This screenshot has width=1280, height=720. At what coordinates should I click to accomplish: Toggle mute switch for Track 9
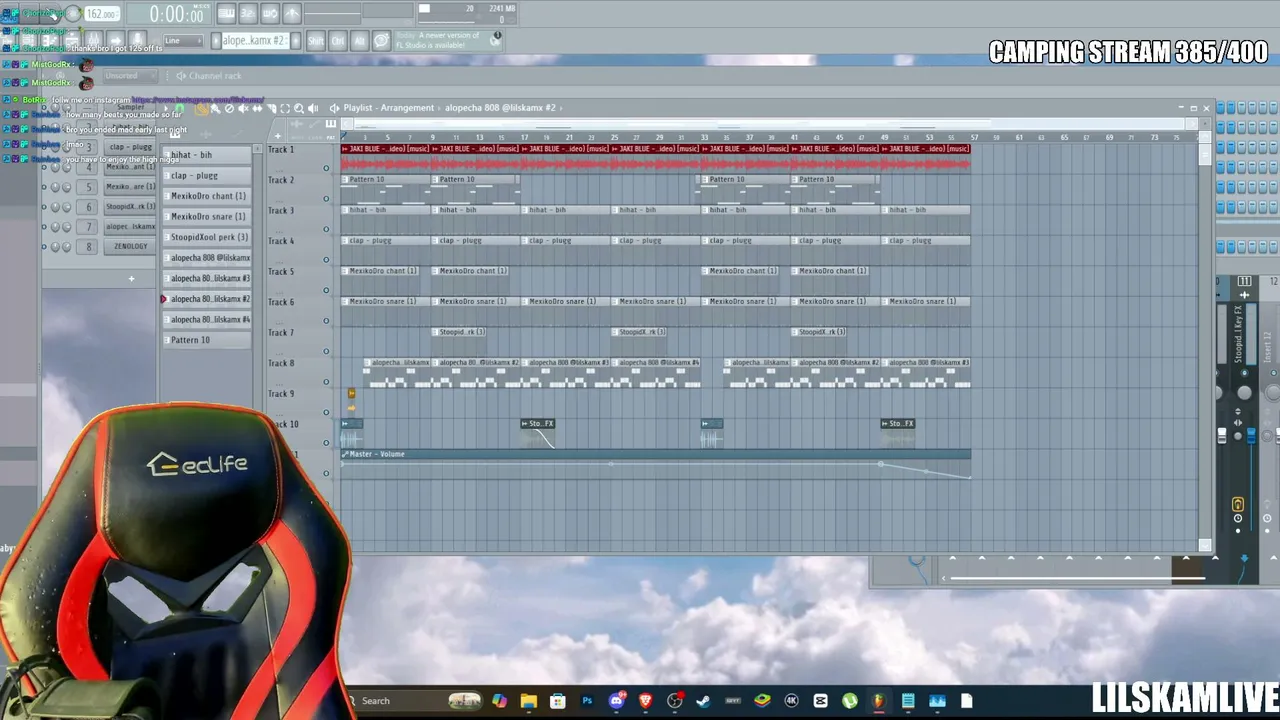tap(326, 412)
